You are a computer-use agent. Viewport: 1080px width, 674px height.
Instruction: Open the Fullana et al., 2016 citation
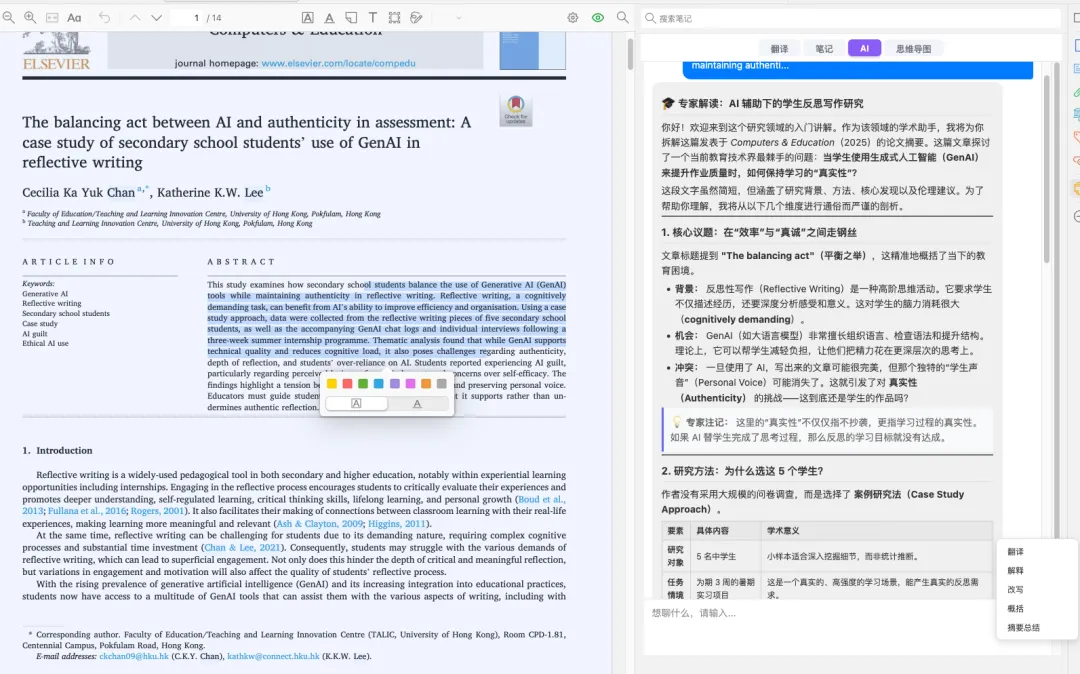(87, 511)
